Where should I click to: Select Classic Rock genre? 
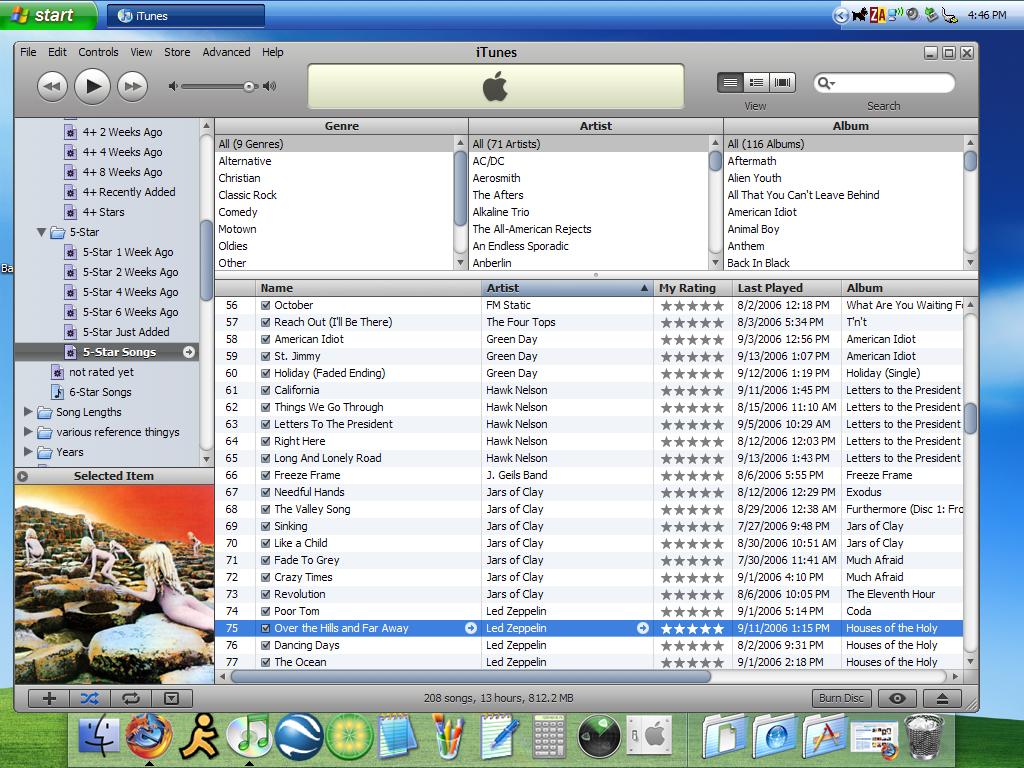[x=248, y=195]
